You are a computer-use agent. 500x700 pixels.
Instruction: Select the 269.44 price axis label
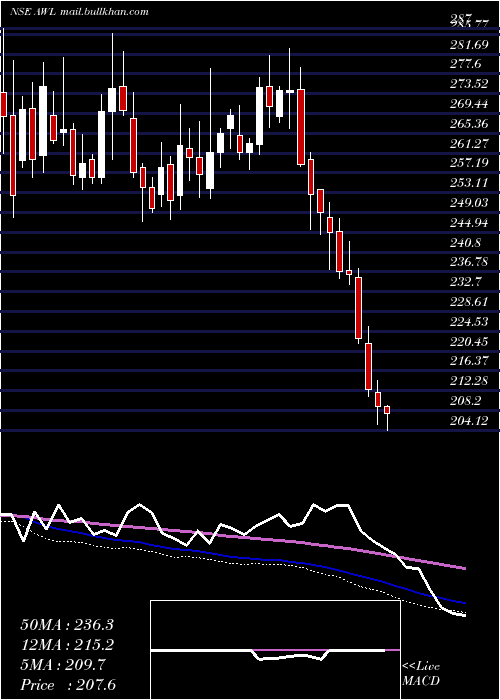click(x=468, y=104)
